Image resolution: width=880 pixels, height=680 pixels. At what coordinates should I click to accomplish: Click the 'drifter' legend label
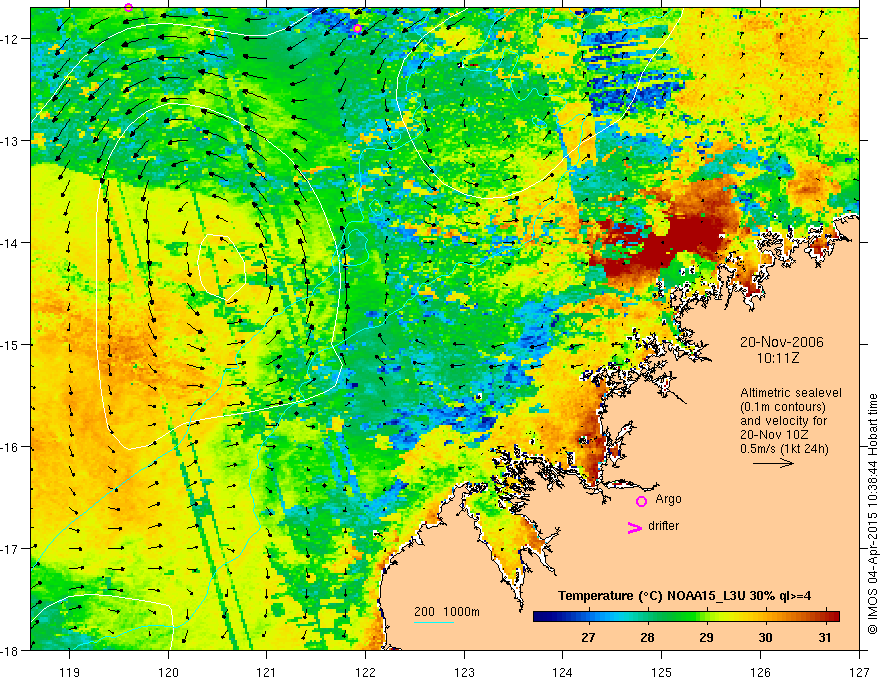pos(663,526)
